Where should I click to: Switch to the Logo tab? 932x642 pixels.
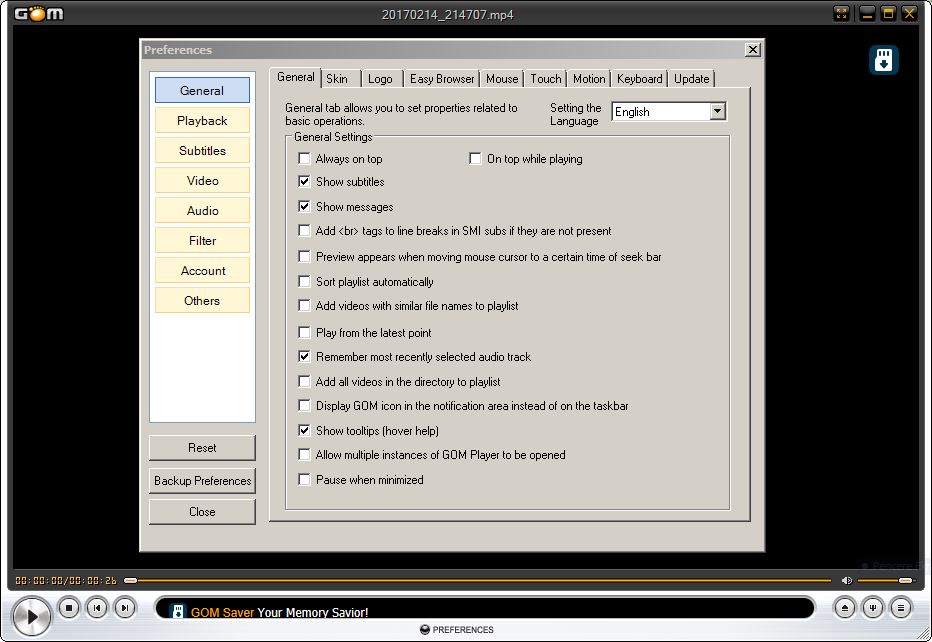click(x=382, y=78)
